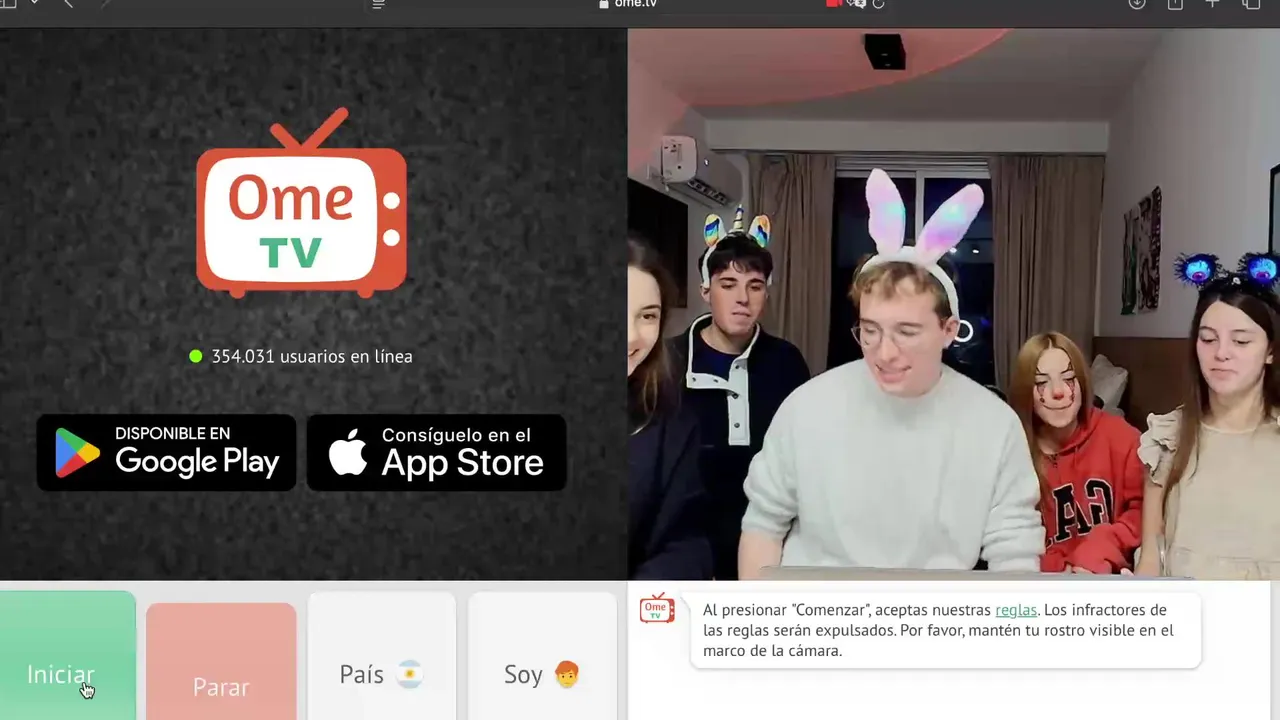Viewport: 1280px width, 720px height.
Task: Click the Iniciar button to start chatting
Action: coord(67,656)
